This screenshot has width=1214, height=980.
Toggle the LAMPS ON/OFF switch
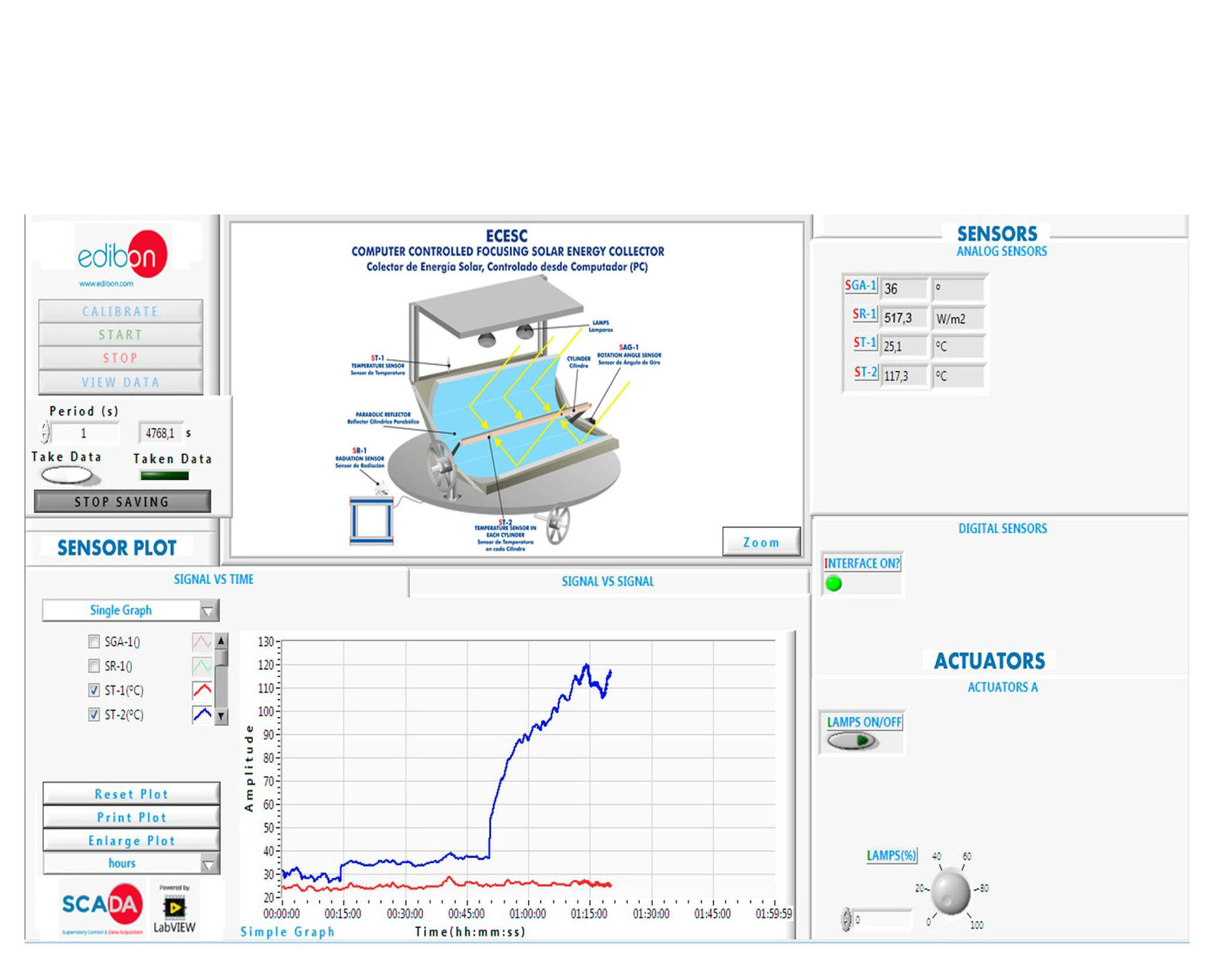(852, 741)
